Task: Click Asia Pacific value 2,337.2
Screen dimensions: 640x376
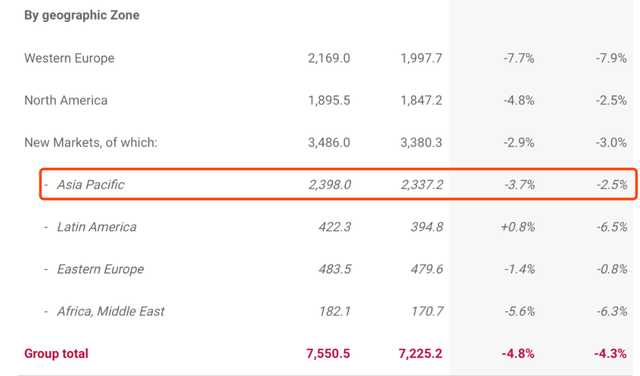Action: click(422, 185)
